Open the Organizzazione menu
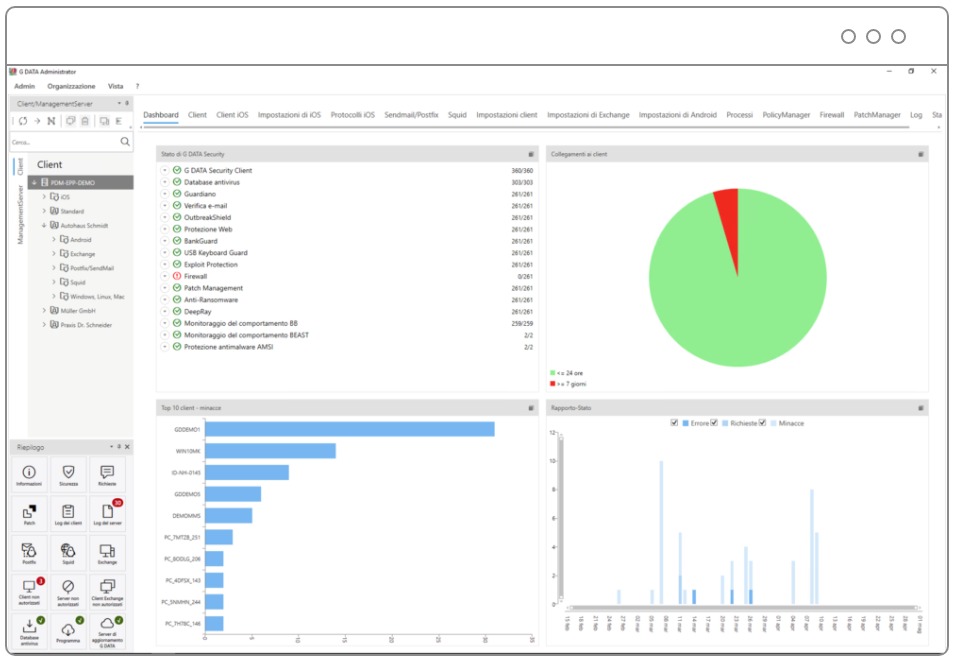The width and height of the screenshot is (957, 667). 71,86
